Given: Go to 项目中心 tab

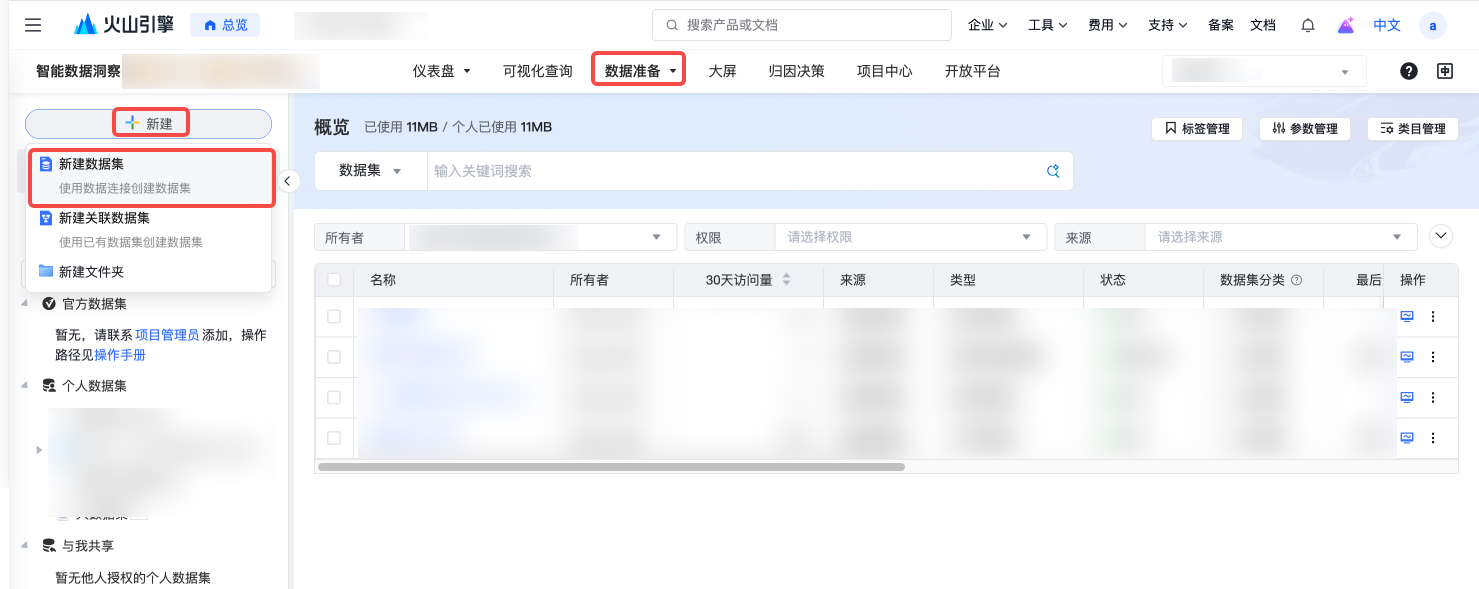Looking at the screenshot, I should tap(885, 71).
